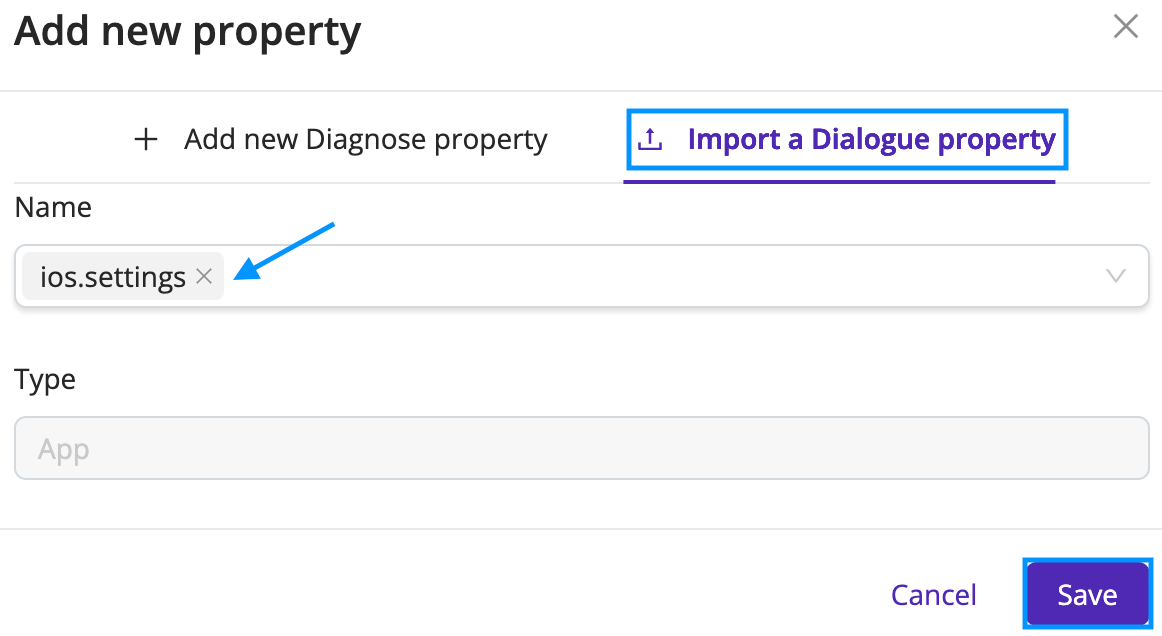
Task: Click the Dialogue word in second tab
Action: [x=870, y=139]
